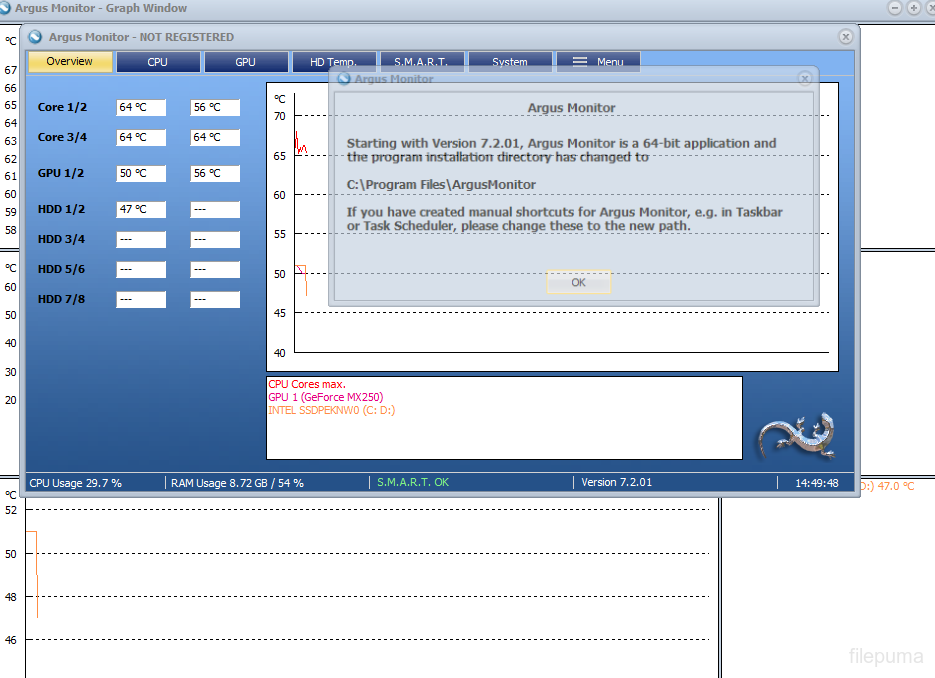Open the S.M.A.R.T. tab
The image size is (935, 678).
click(422, 62)
